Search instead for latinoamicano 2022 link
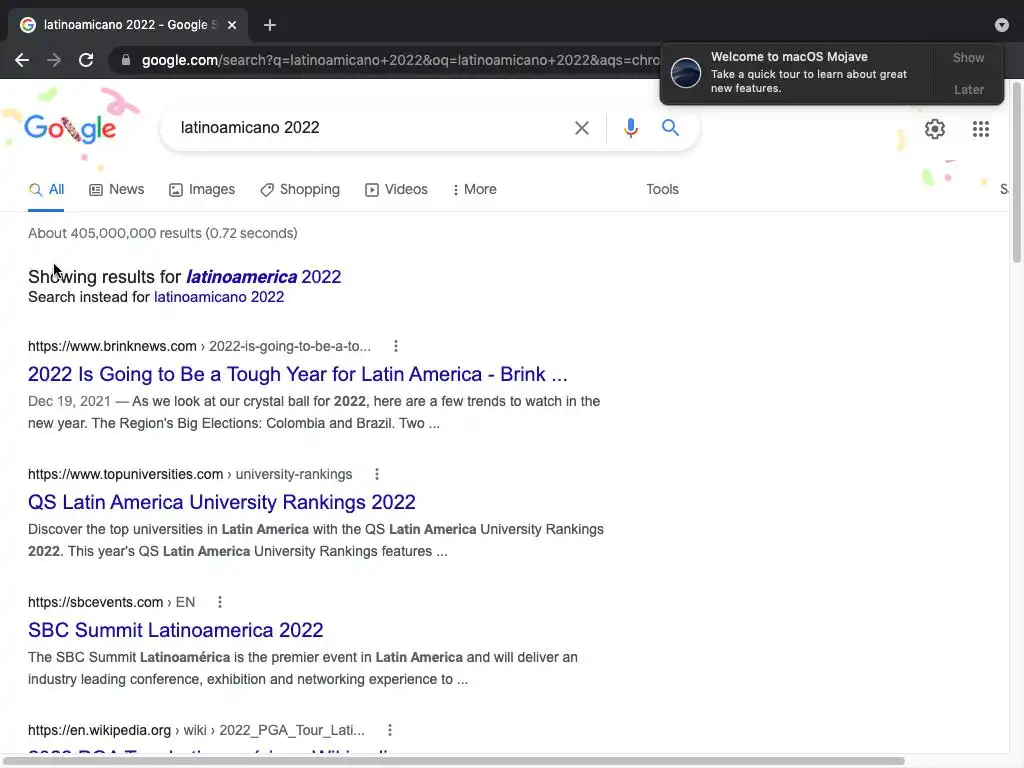The width and height of the screenshot is (1024, 768). point(219,297)
